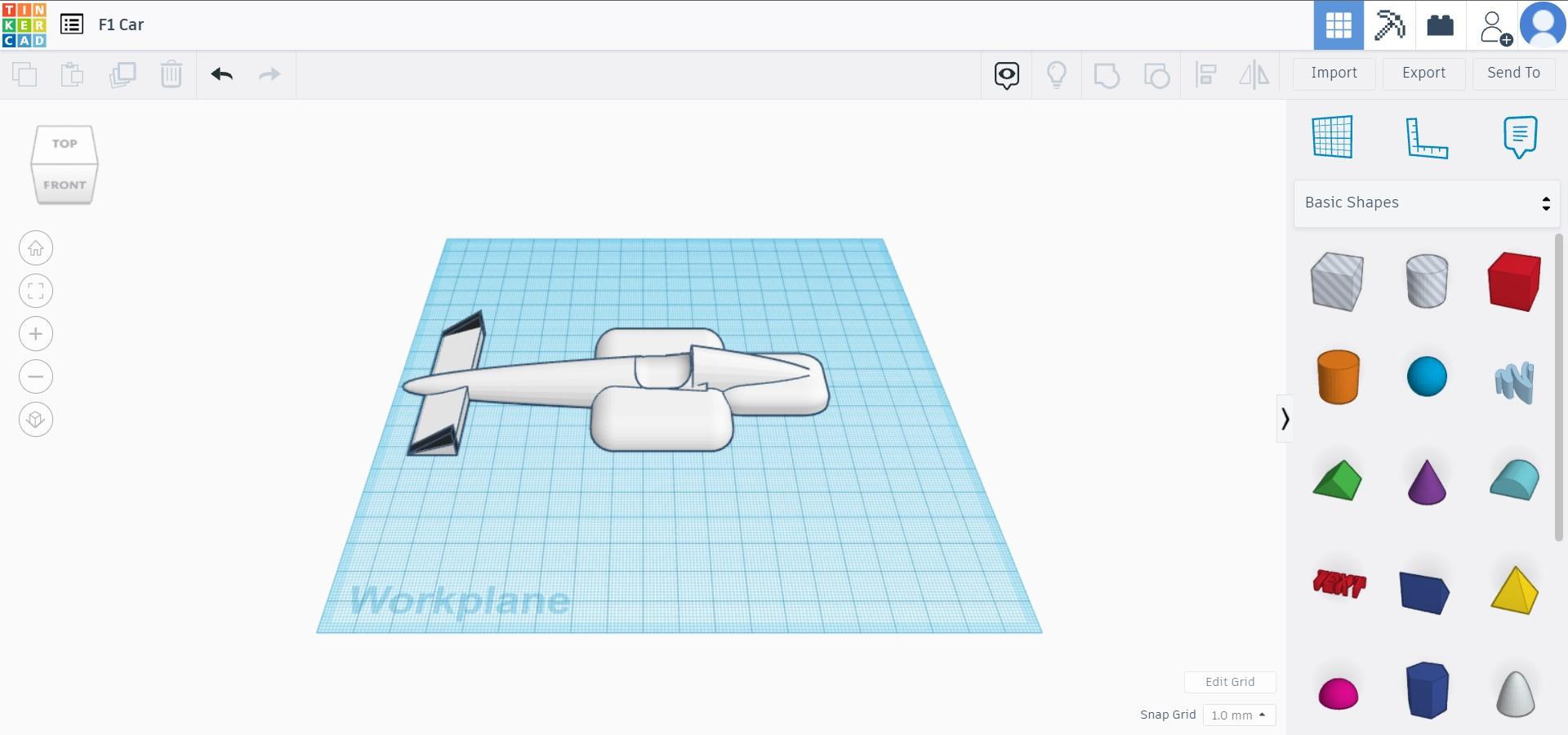The image size is (1568, 735).
Task: Pick the light-blue Scribble shape
Action: coord(1515,382)
